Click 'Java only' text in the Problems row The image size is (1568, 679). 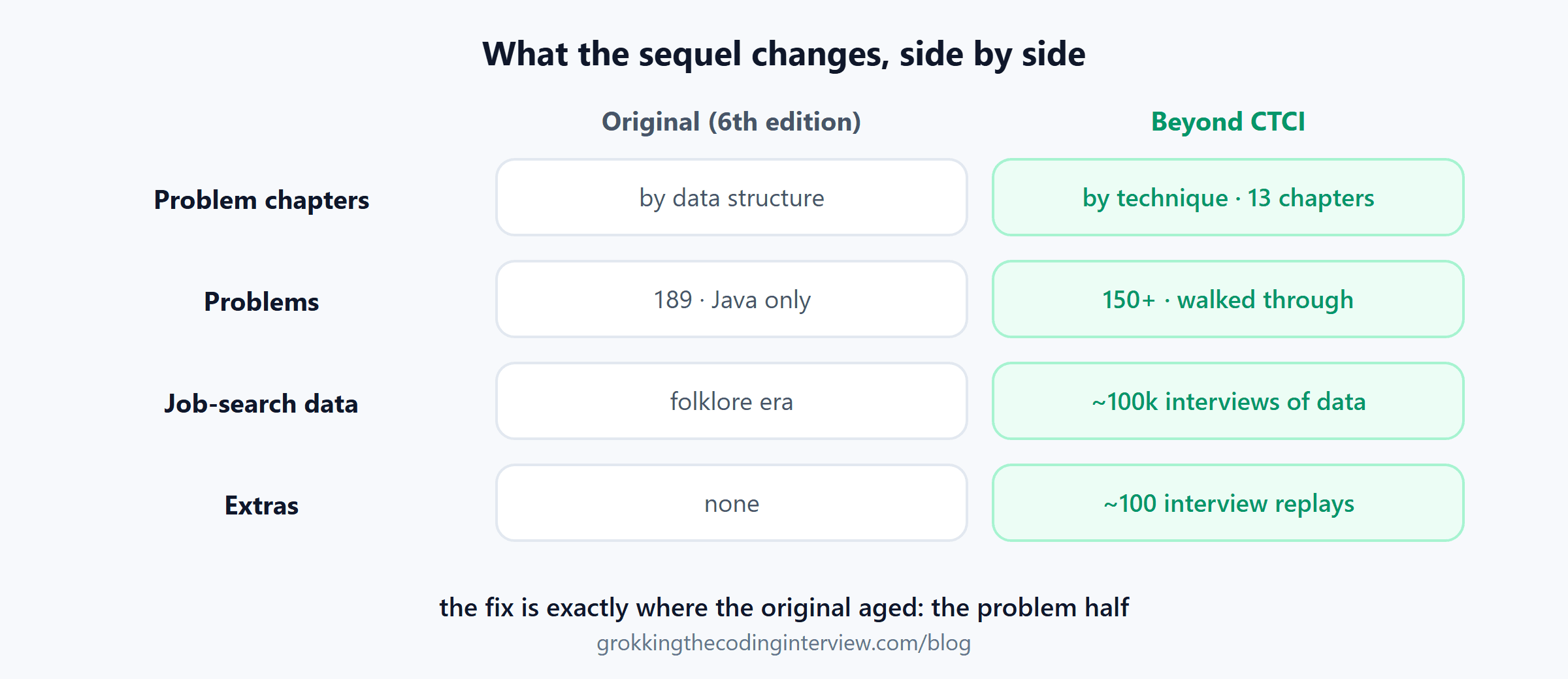(x=761, y=300)
